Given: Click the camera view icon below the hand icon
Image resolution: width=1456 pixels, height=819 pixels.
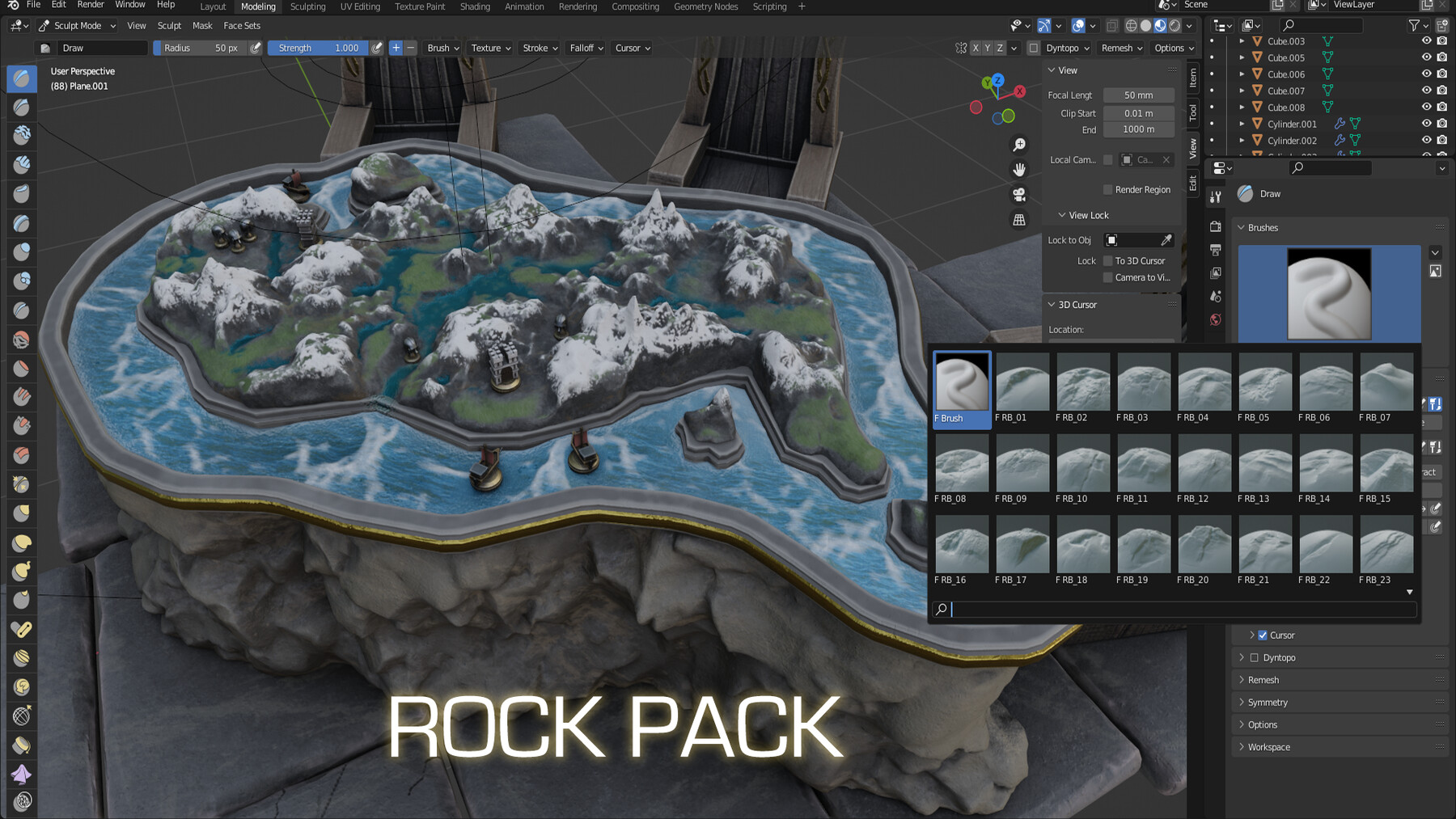Looking at the screenshot, I should 1019,194.
